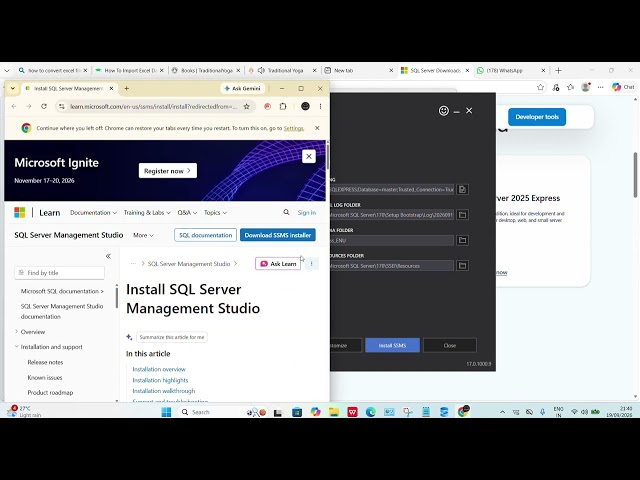This screenshot has width=640, height=480.
Task: Open the Chrome three-dot menu
Action: (x=320, y=107)
